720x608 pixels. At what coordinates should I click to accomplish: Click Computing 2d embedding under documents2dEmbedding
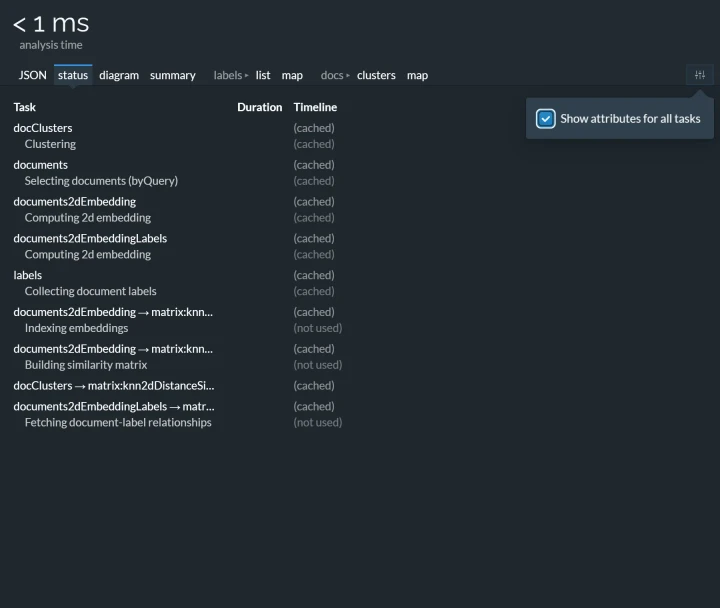[x=88, y=218]
